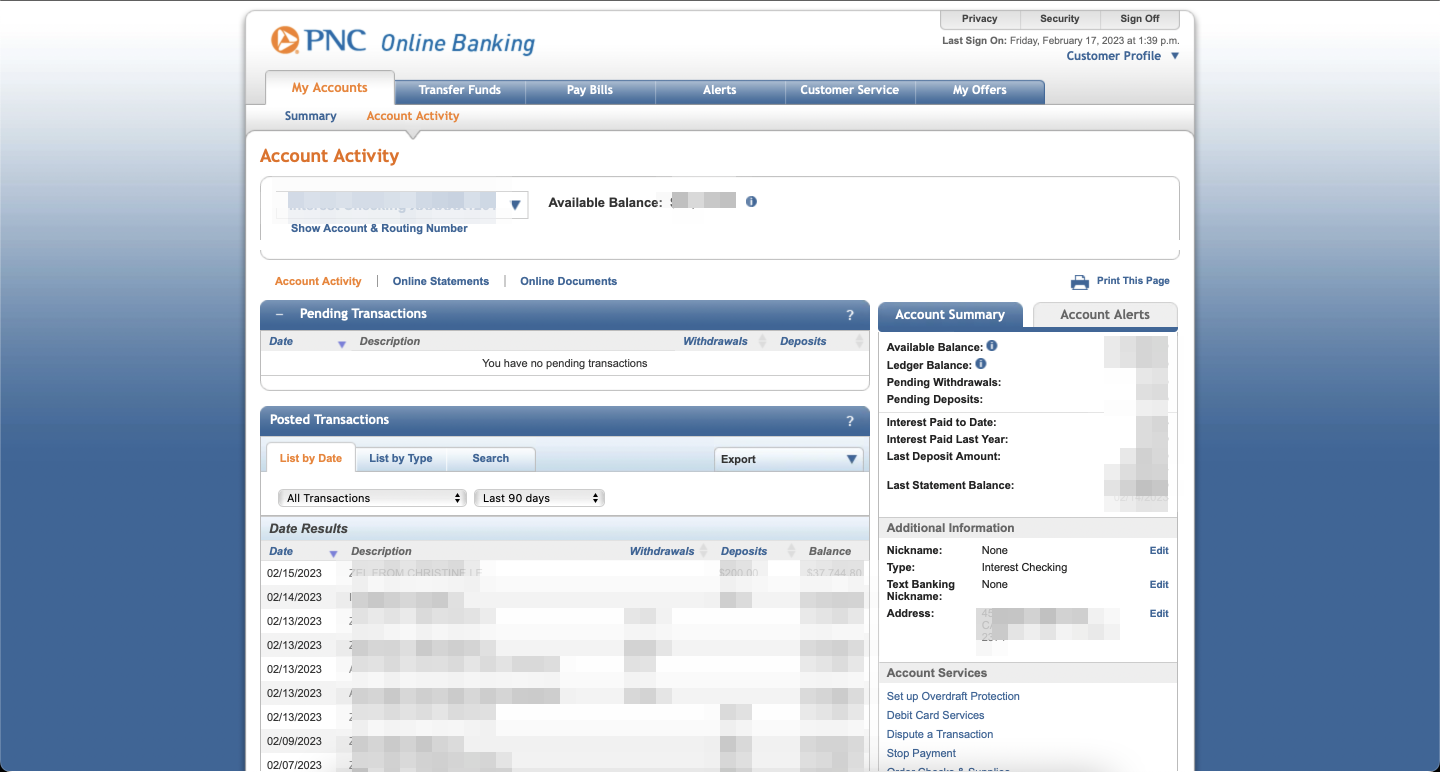This screenshot has height=772, width=1440.
Task: Click info icon next to Ledger Balance
Action: coord(981,364)
